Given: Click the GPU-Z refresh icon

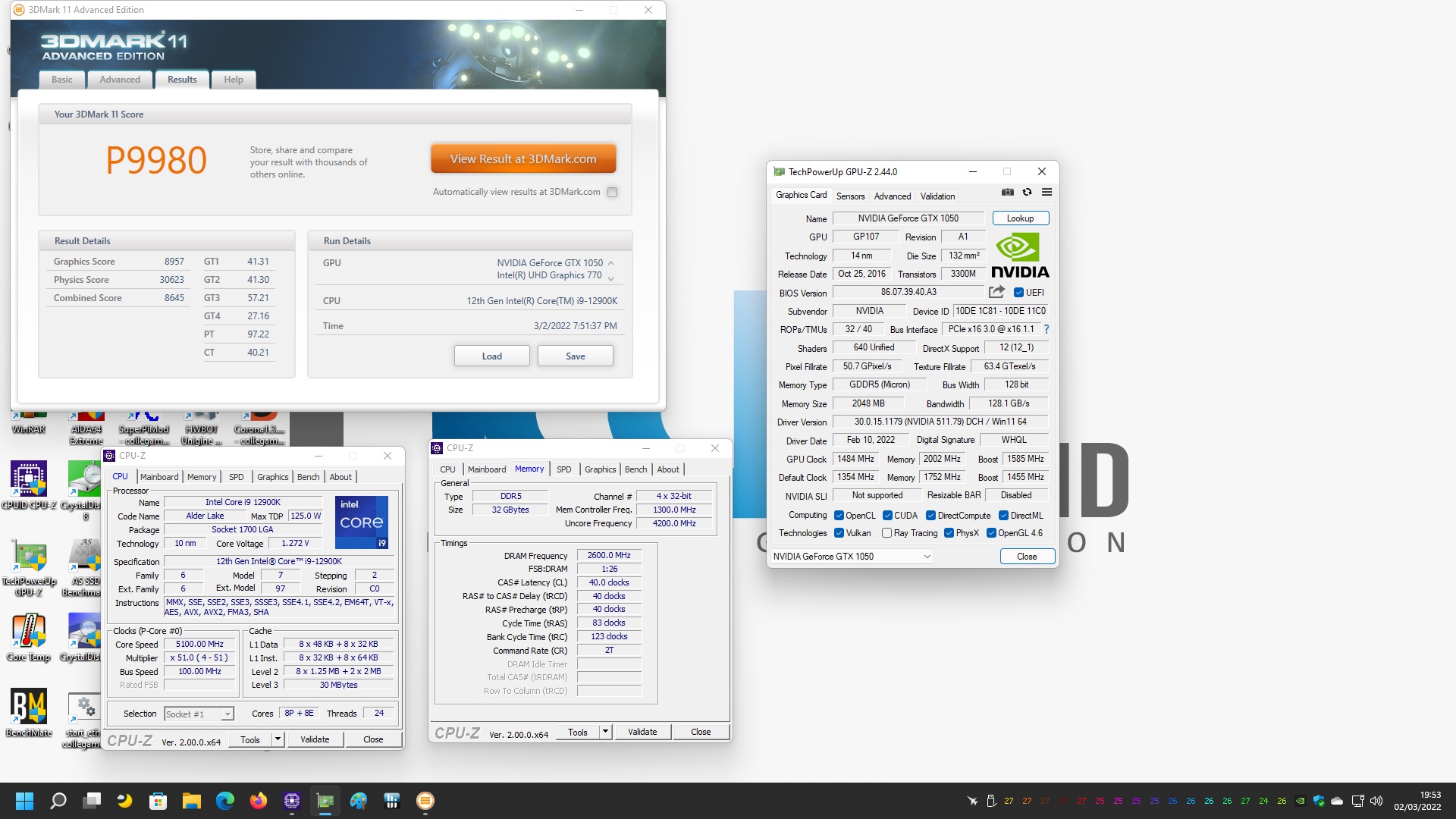Looking at the screenshot, I should pos(1027,193).
